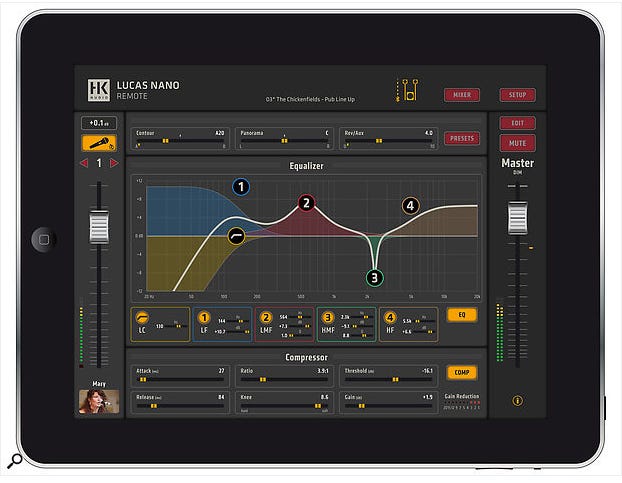
Task: Adjust the HF frequency mini slider
Action: [424, 320]
